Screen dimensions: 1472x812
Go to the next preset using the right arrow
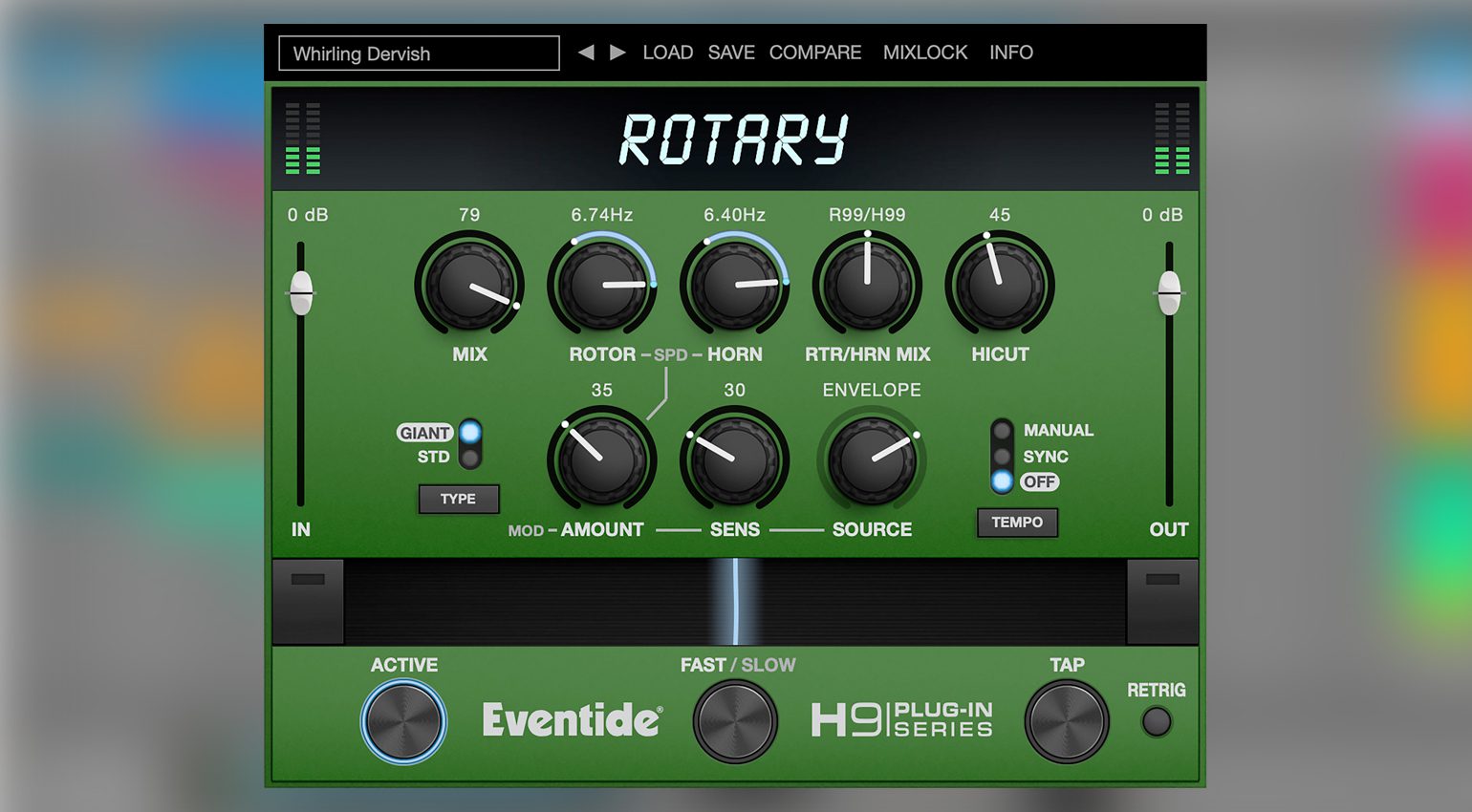[x=617, y=53]
